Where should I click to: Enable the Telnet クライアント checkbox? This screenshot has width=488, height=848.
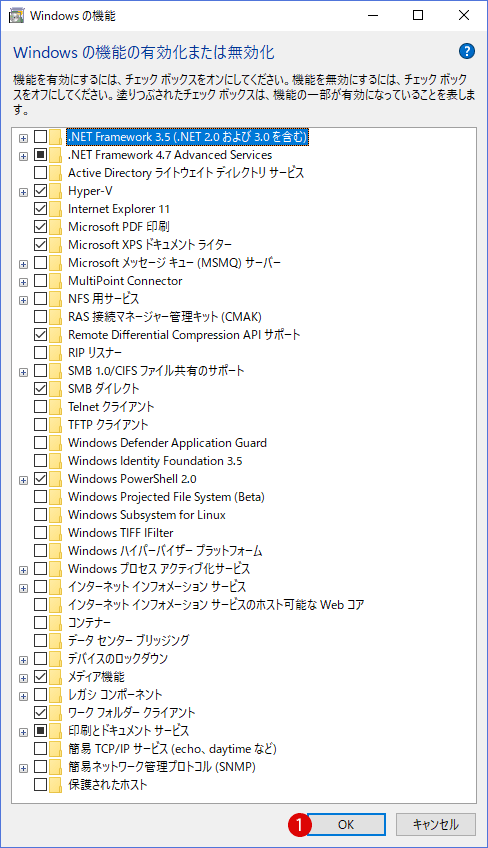tap(40, 406)
